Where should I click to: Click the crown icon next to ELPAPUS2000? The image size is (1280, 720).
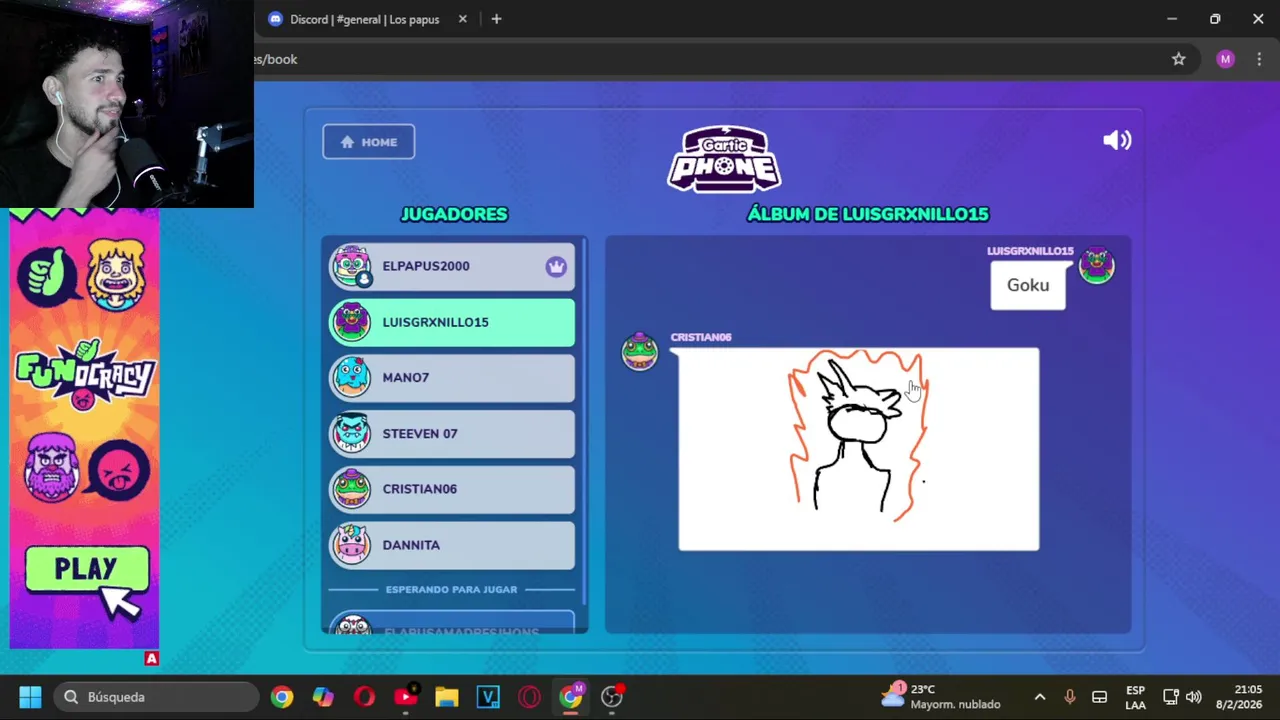point(556,266)
